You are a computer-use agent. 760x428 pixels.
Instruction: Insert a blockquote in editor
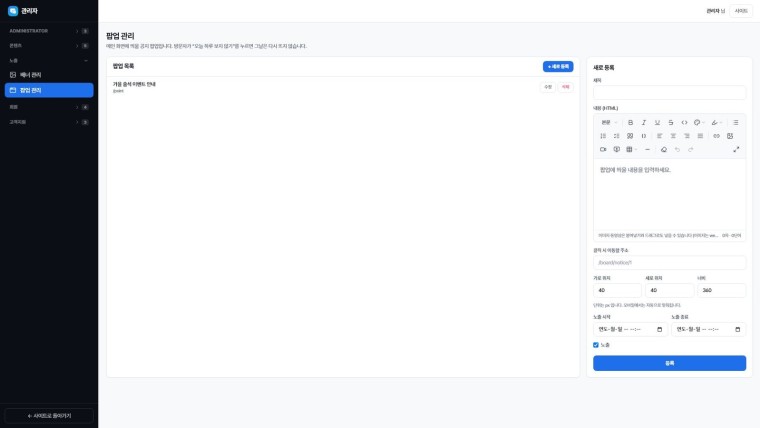point(630,136)
